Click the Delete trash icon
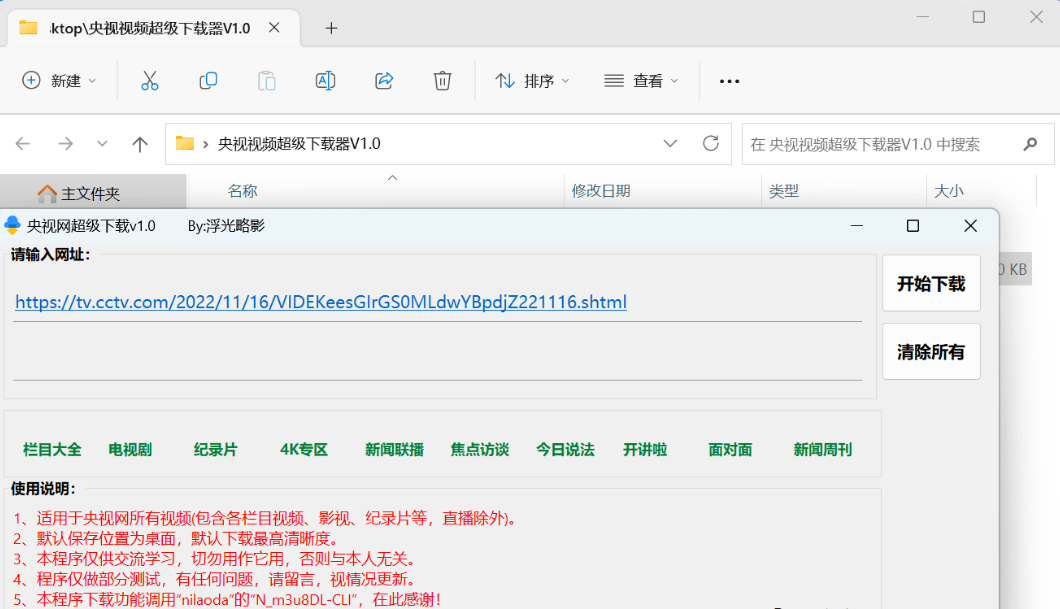This screenshot has height=609, width=1060. tap(442, 80)
